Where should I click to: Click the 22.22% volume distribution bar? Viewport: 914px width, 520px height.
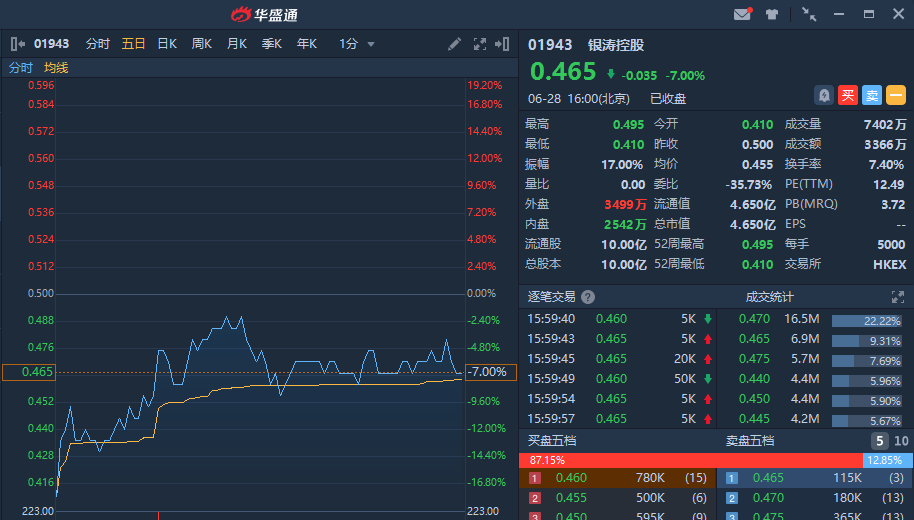tap(867, 321)
